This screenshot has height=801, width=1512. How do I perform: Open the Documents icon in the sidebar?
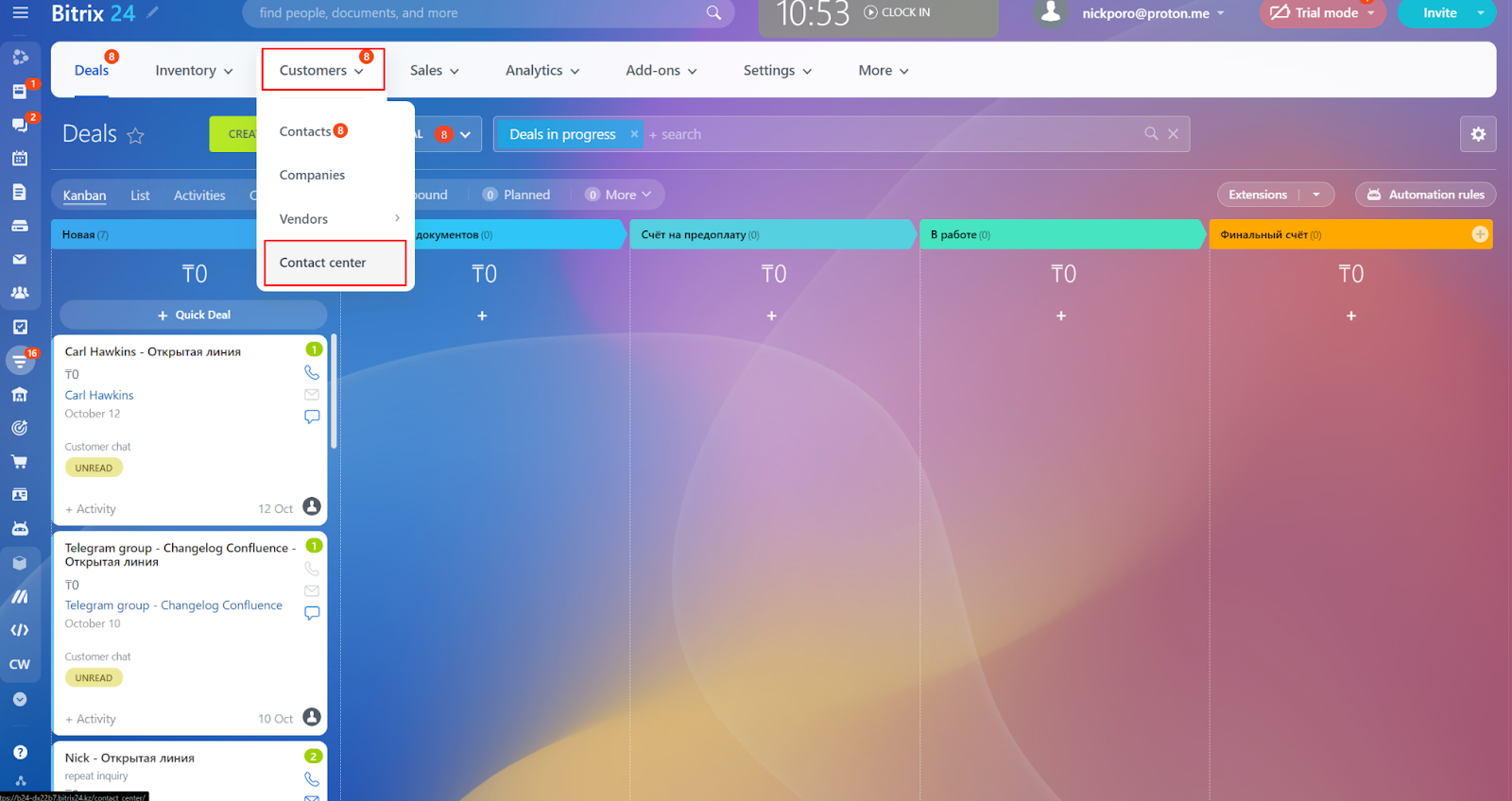point(20,192)
